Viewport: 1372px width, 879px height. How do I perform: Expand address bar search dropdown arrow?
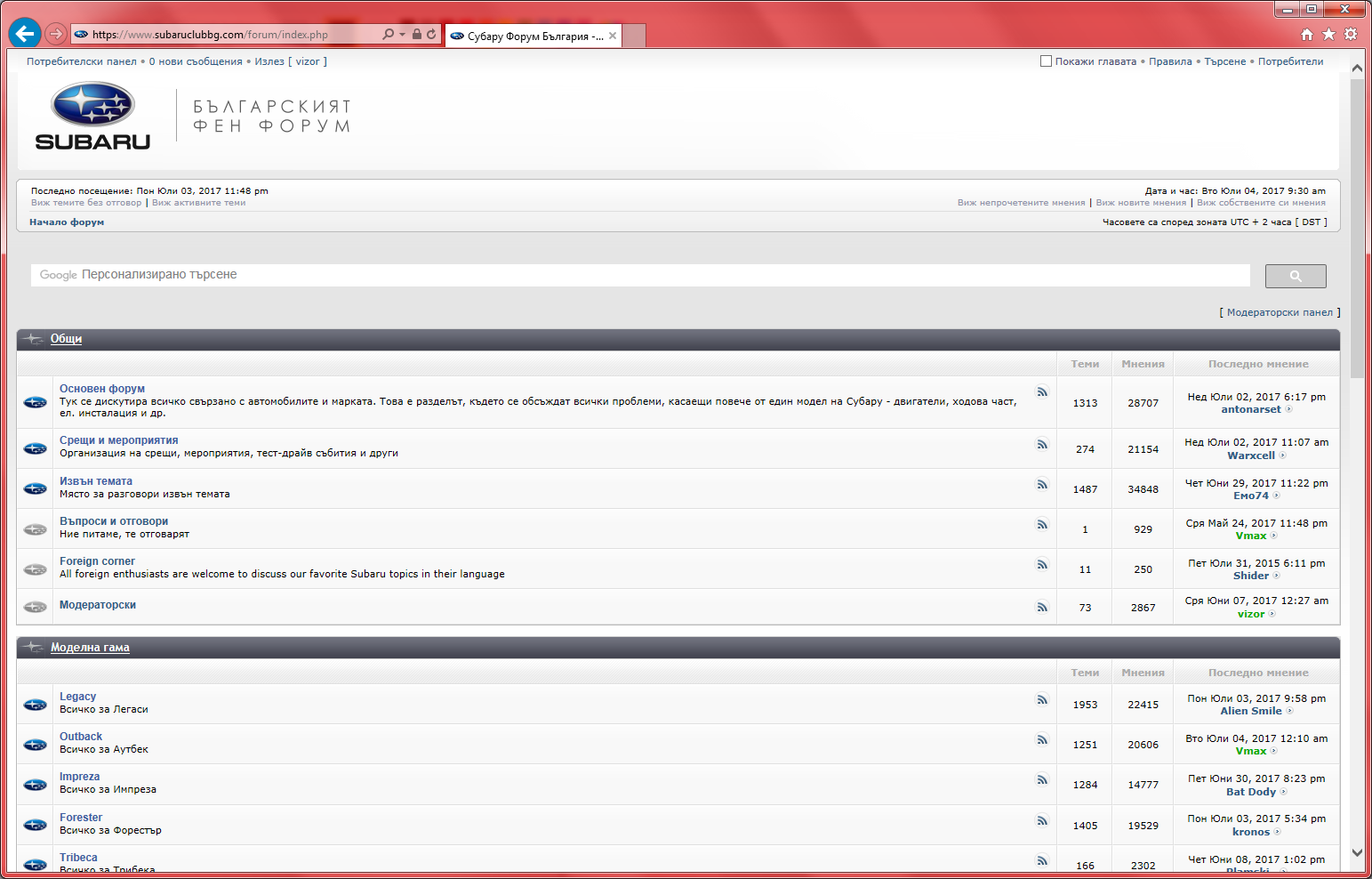tap(402, 34)
